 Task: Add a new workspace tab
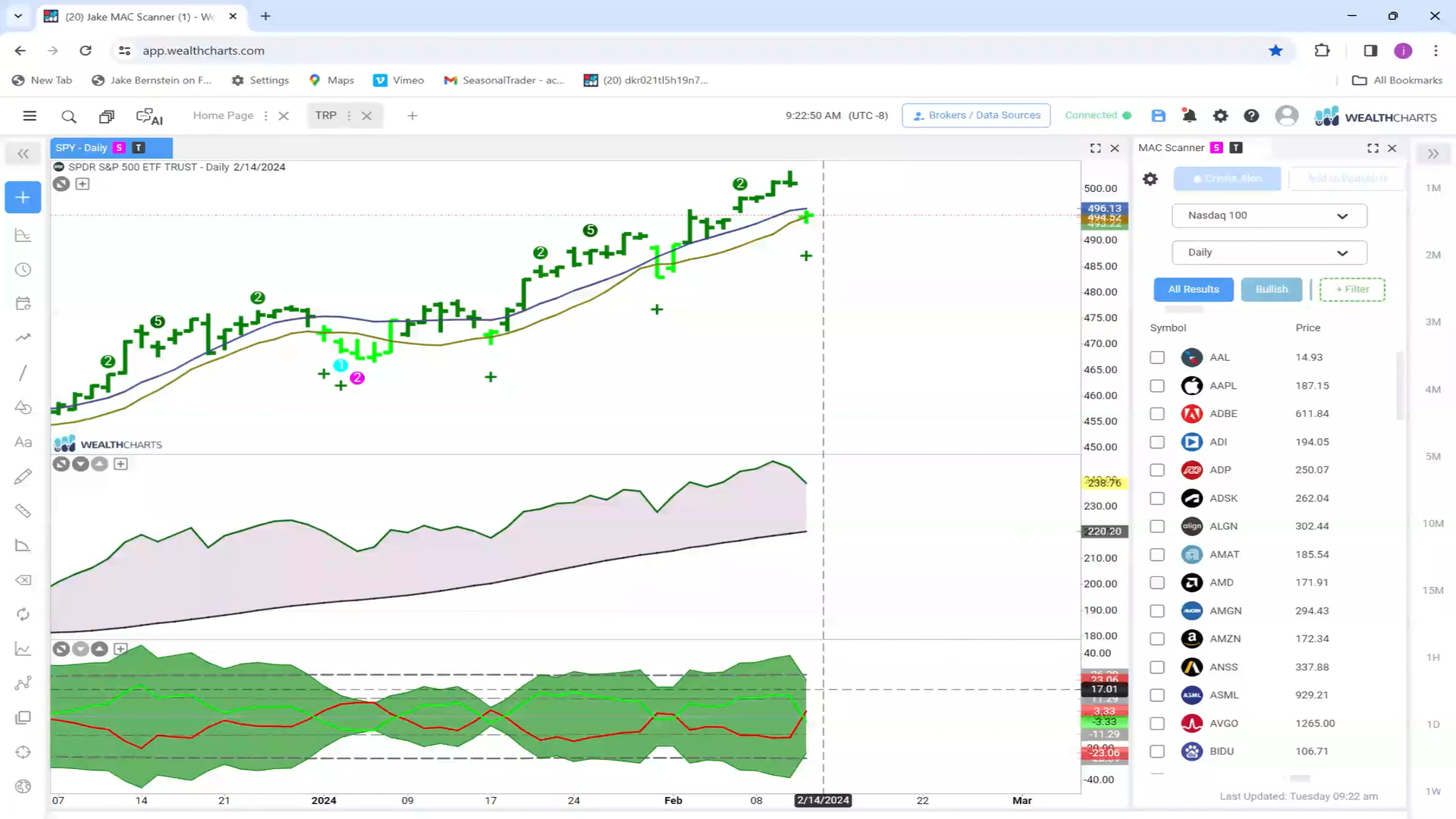click(x=413, y=116)
